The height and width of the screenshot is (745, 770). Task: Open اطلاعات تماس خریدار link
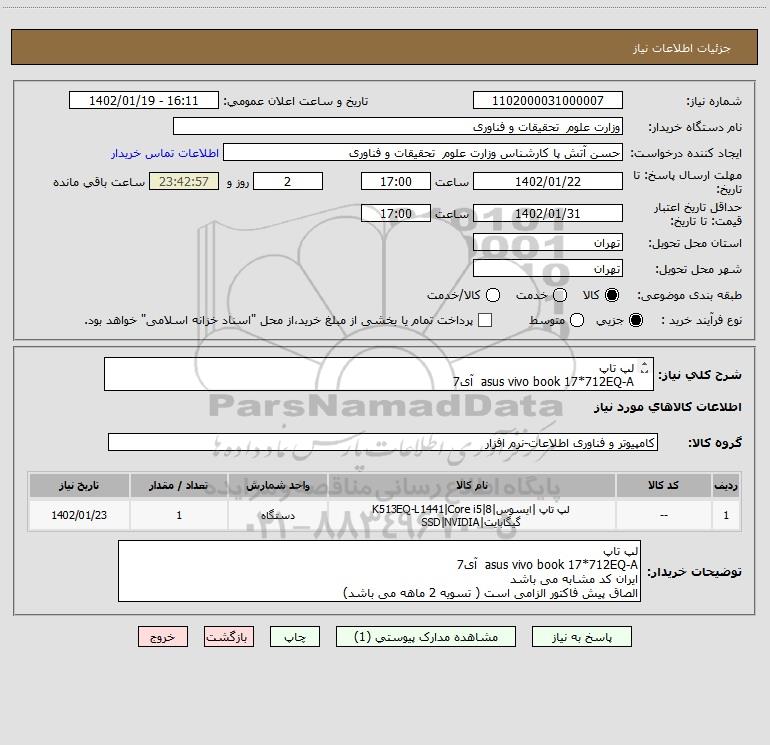165,153
